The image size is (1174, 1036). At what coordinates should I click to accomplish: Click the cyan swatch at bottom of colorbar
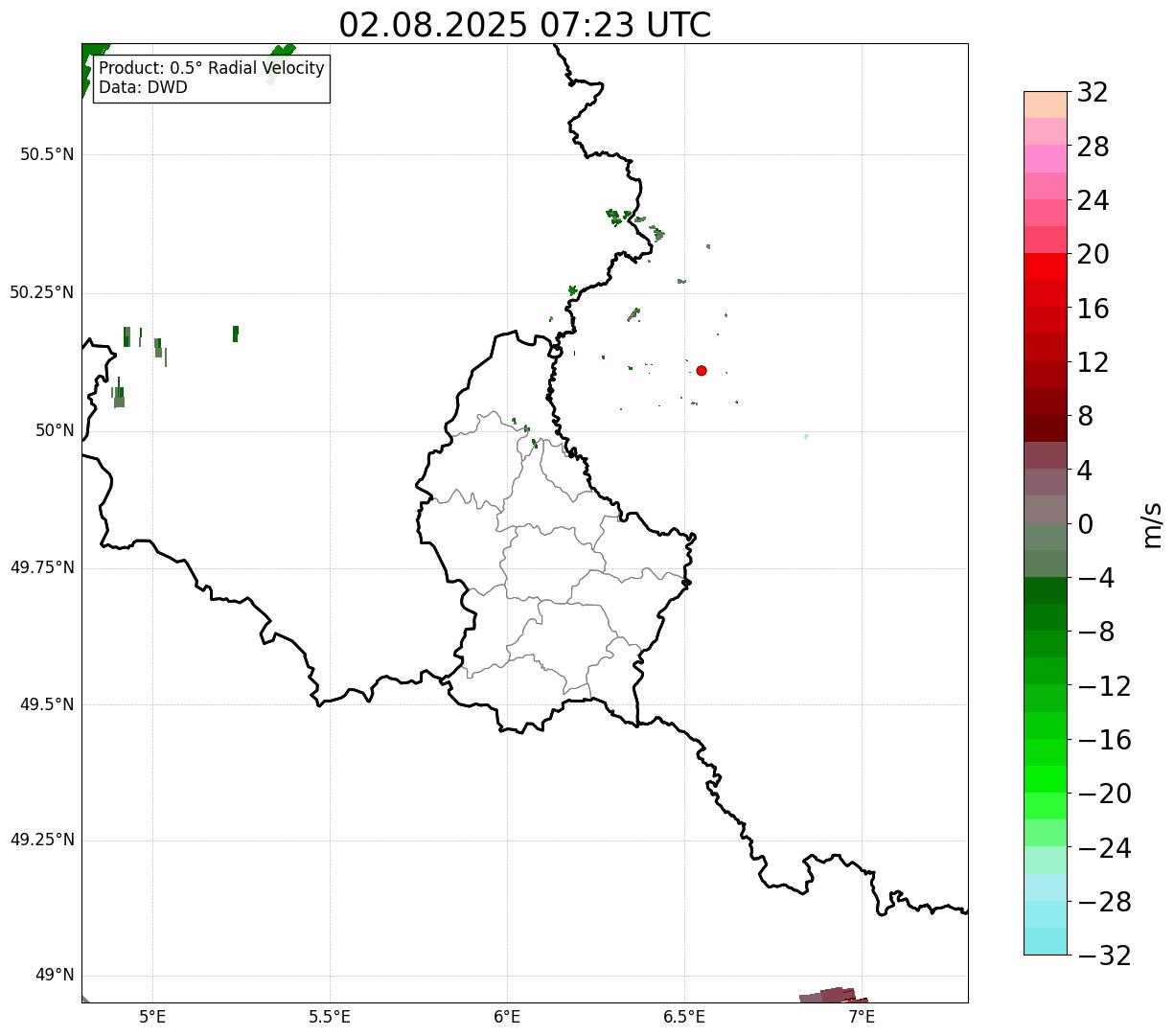click(1046, 941)
